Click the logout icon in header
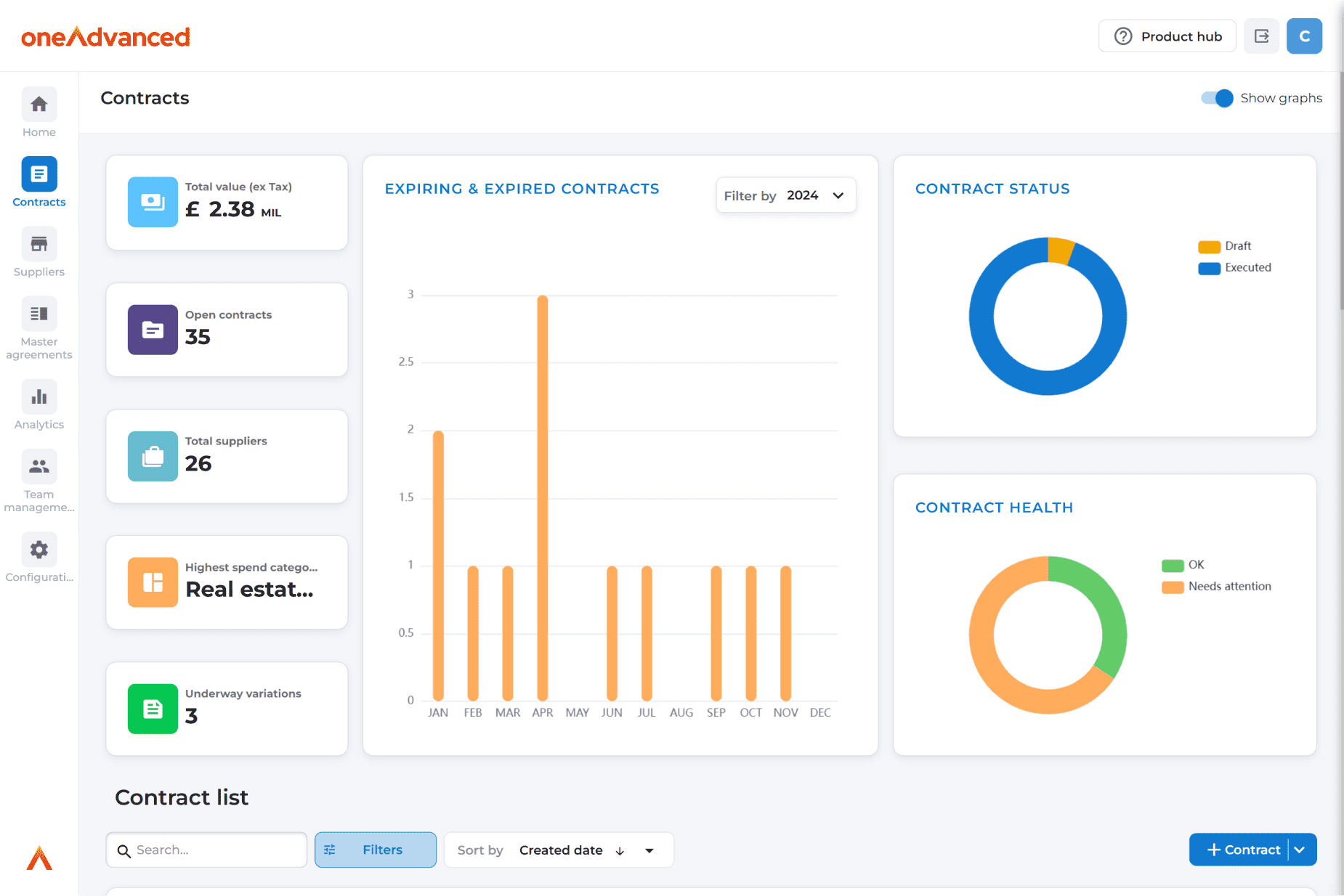Screen dimensions: 1344x896 point(1261,36)
